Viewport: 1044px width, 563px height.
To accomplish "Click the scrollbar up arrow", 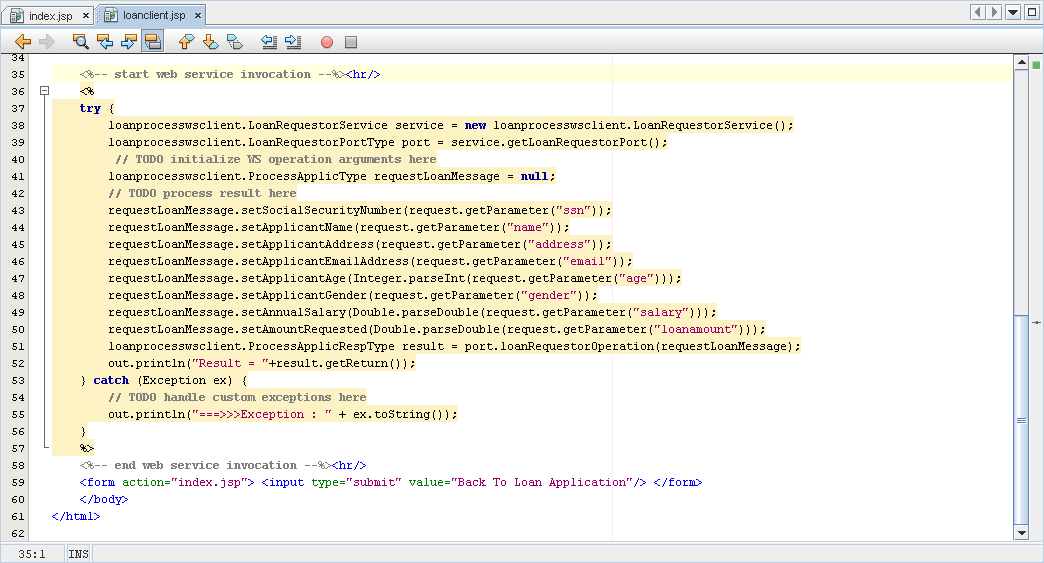I will (x=1021, y=63).
